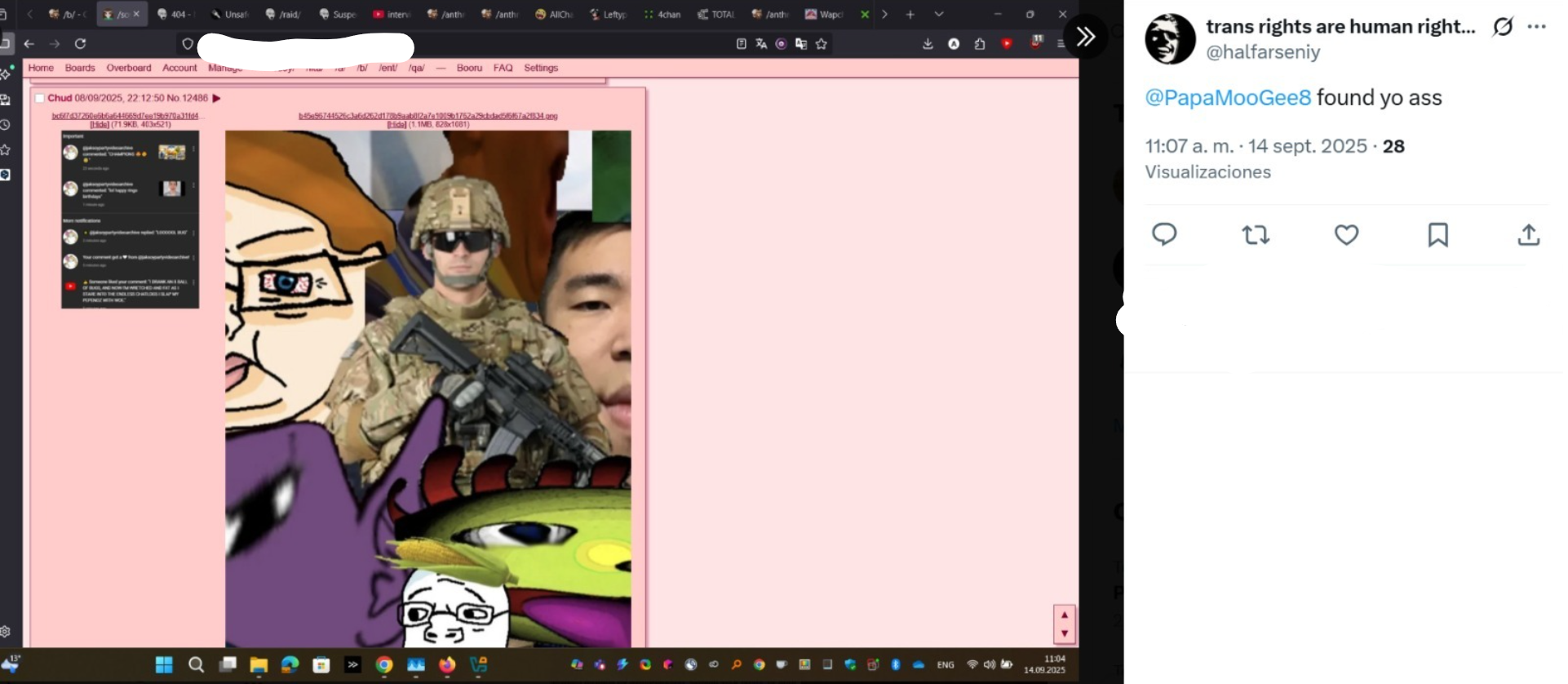
Task: Click the share upload icon on tweet
Action: pyautogui.click(x=1528, y=235)
